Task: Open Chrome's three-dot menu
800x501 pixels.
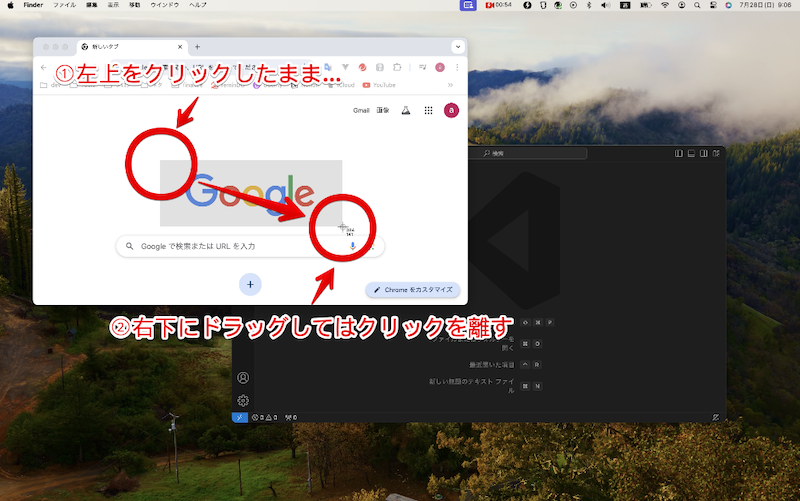Action: [457, 67]
